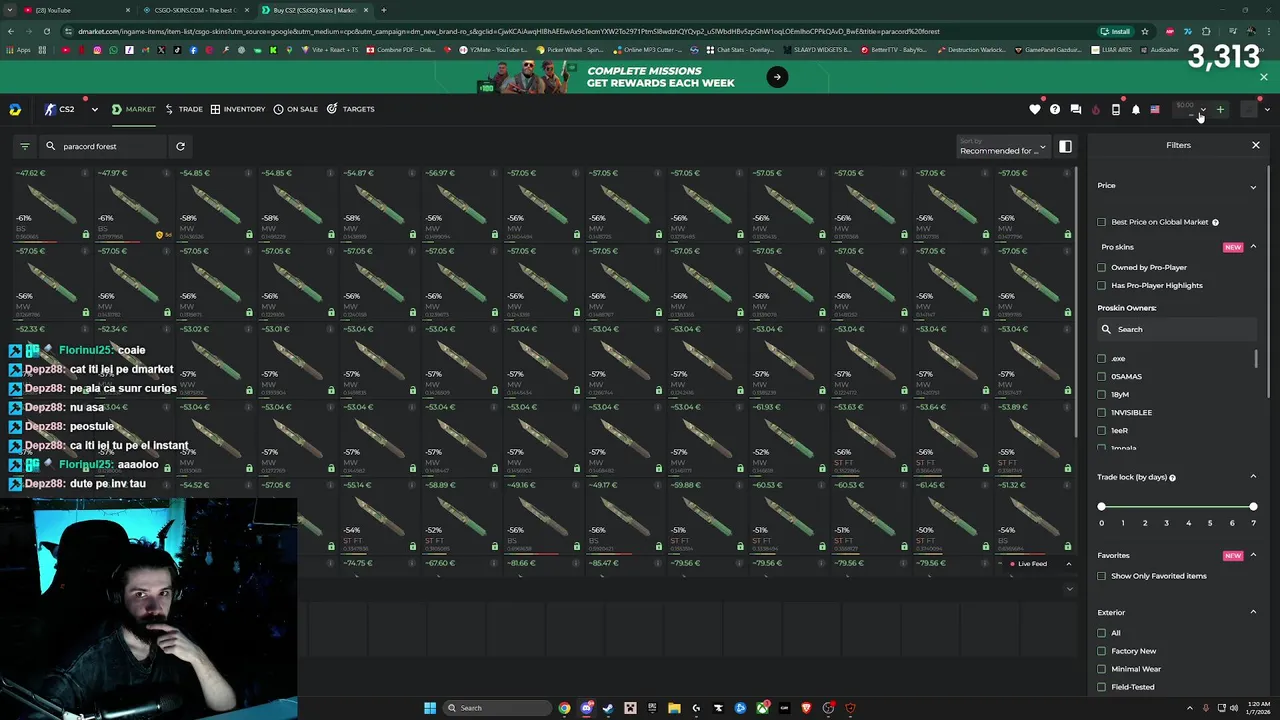1280x720 pixels.
Task: Collapse the Pro skins section
Action: [1253, 247]
